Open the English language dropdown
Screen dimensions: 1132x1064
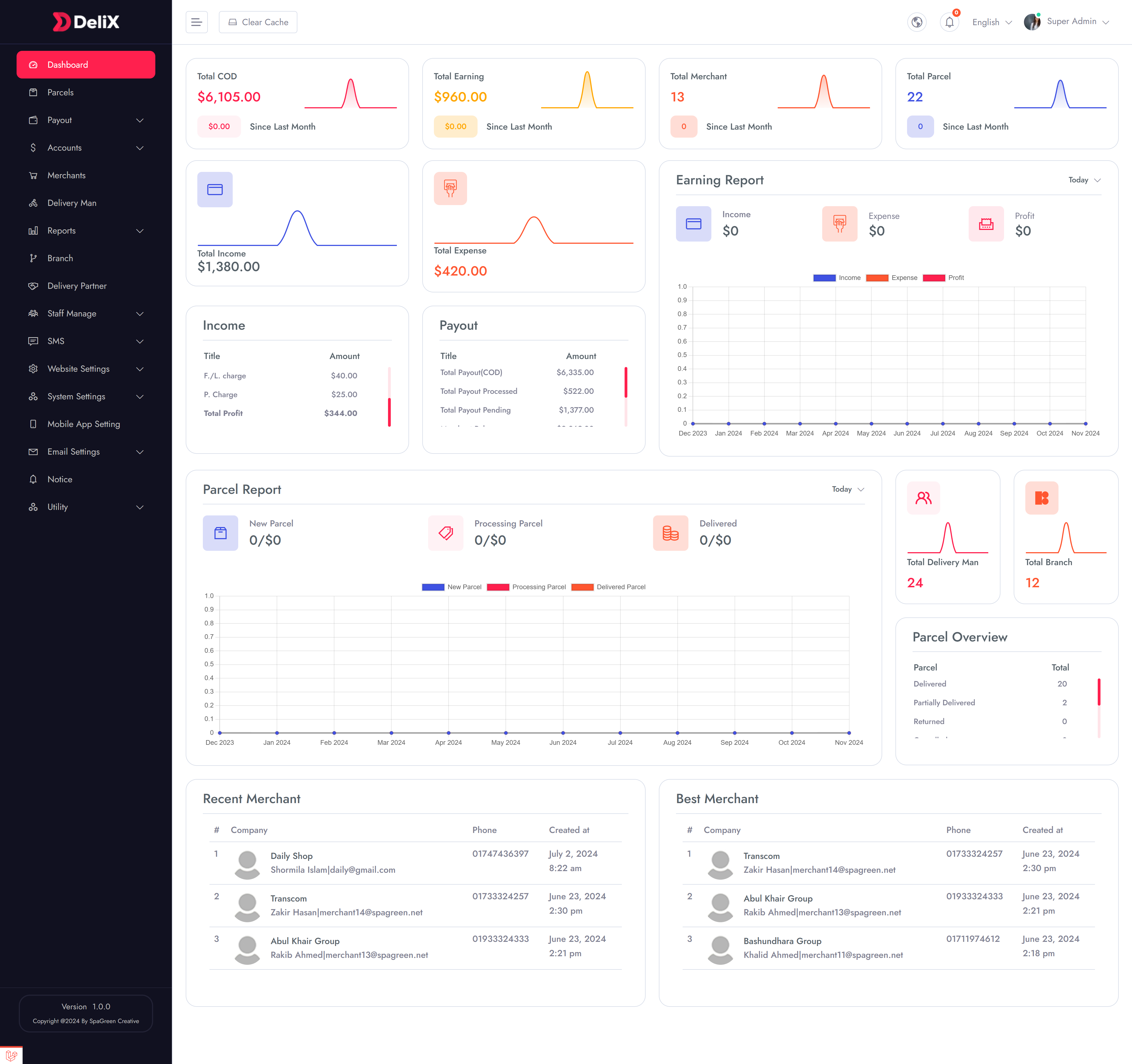[x=992, y=22]
